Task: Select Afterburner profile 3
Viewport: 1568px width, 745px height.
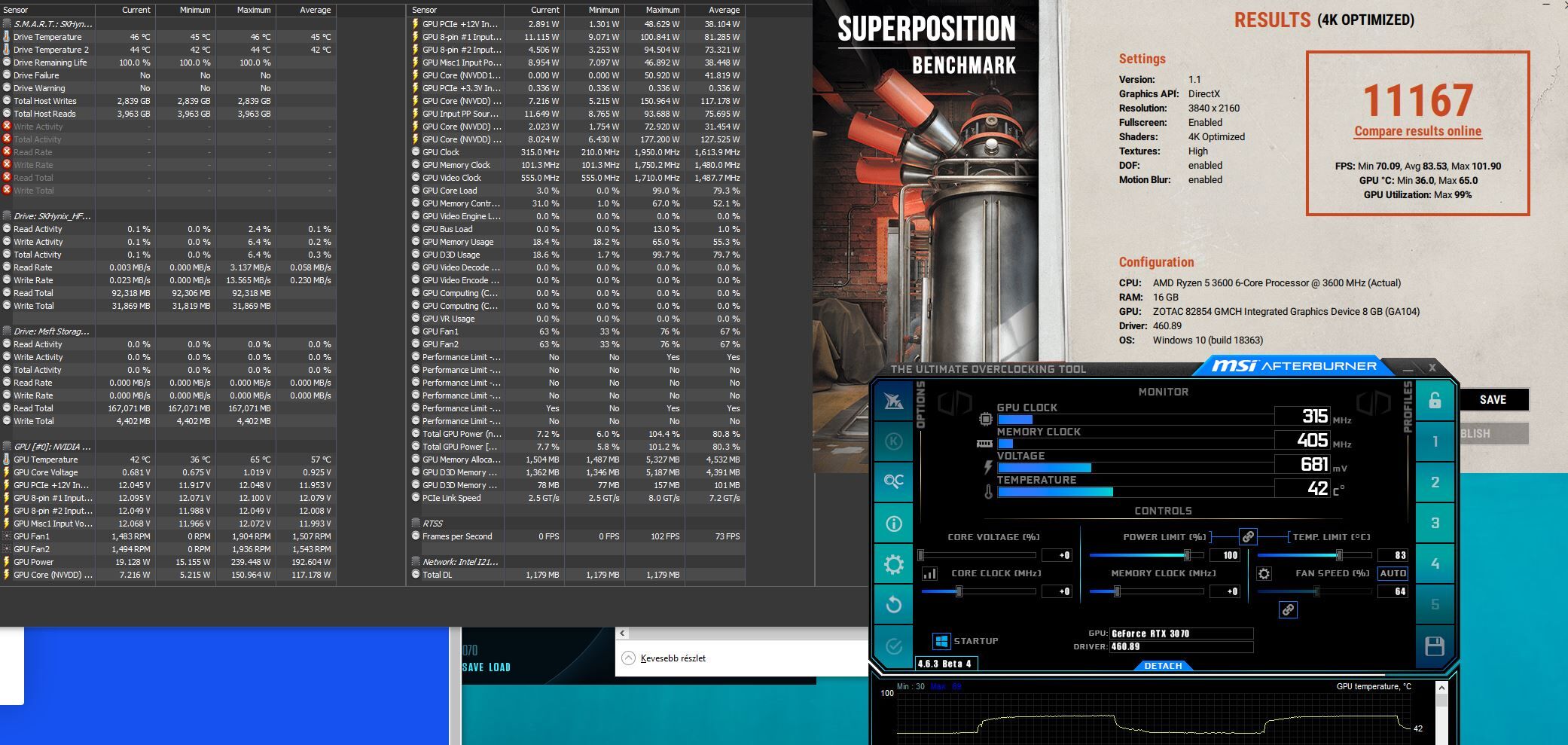Action: (x=1435, y=523)
